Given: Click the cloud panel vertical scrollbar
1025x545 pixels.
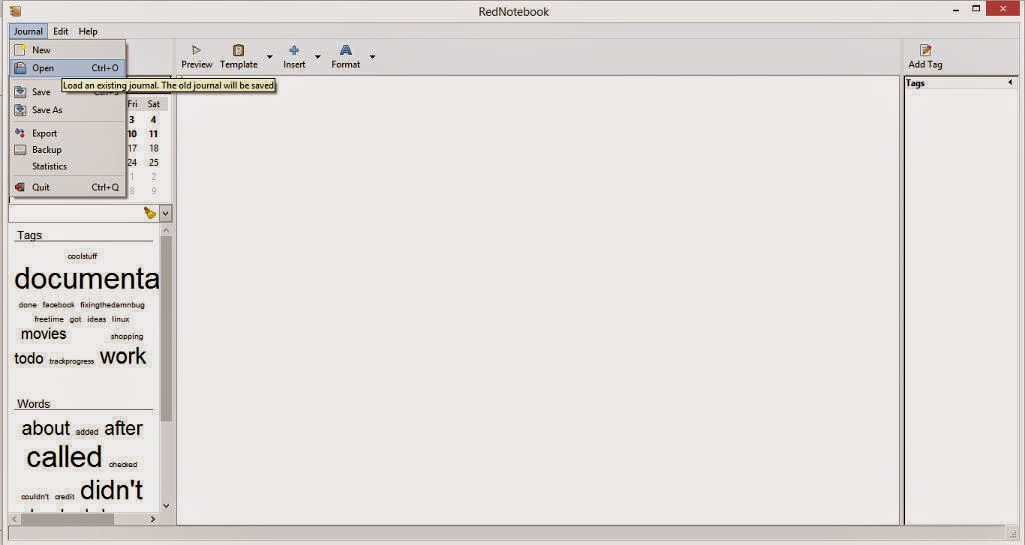Looking at the screenshot, I should tap(166, 329).
